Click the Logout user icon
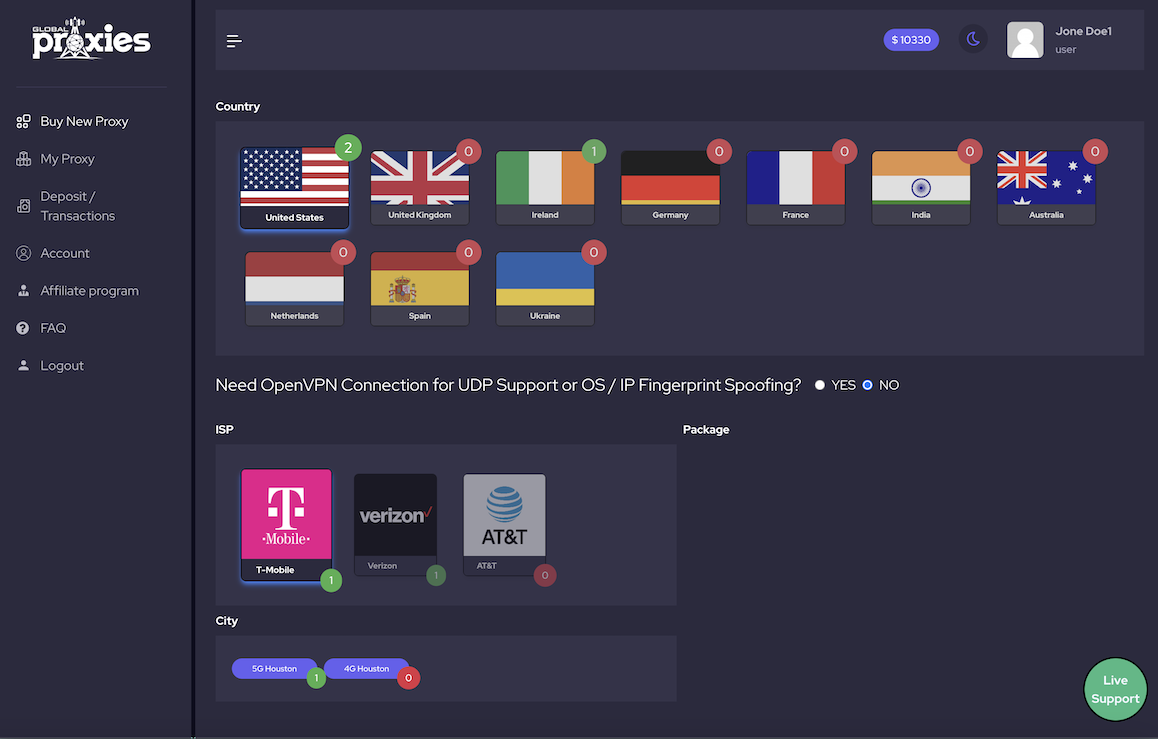The image size is (1158, 739). click(24, 365)
